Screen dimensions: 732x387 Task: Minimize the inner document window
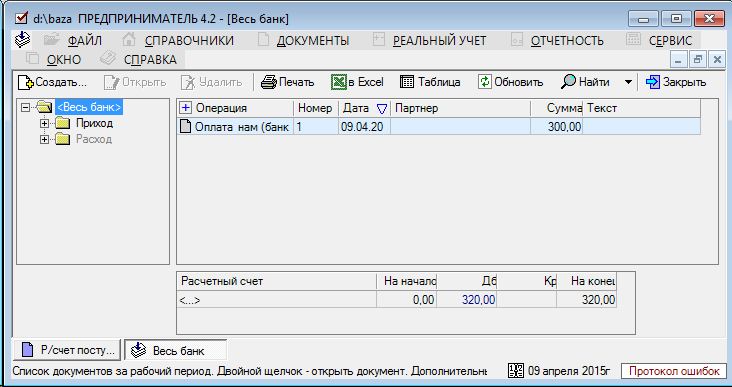point(679,60)
